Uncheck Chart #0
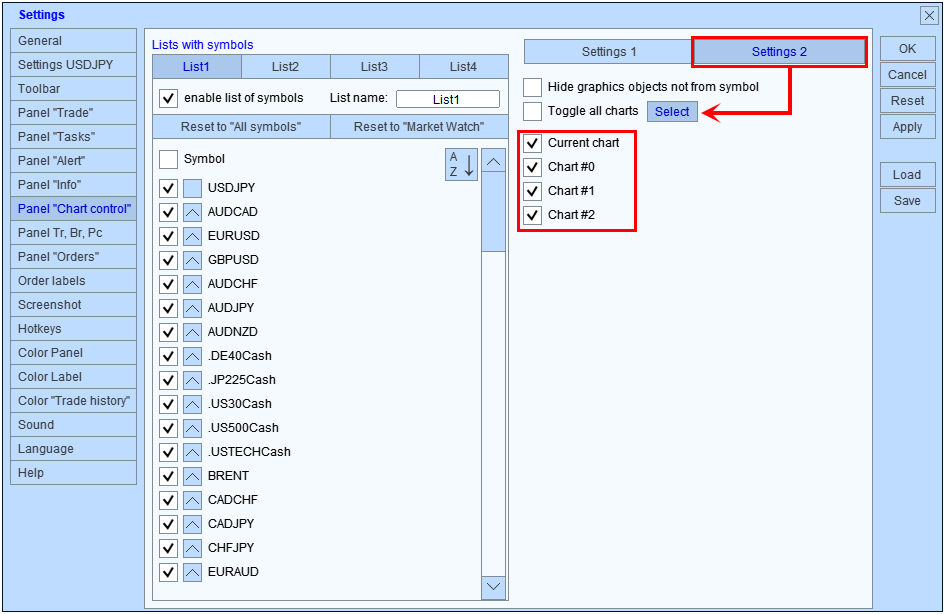Image resolution: width=947 pixels, height=614 pixels. tap(532, 167)
